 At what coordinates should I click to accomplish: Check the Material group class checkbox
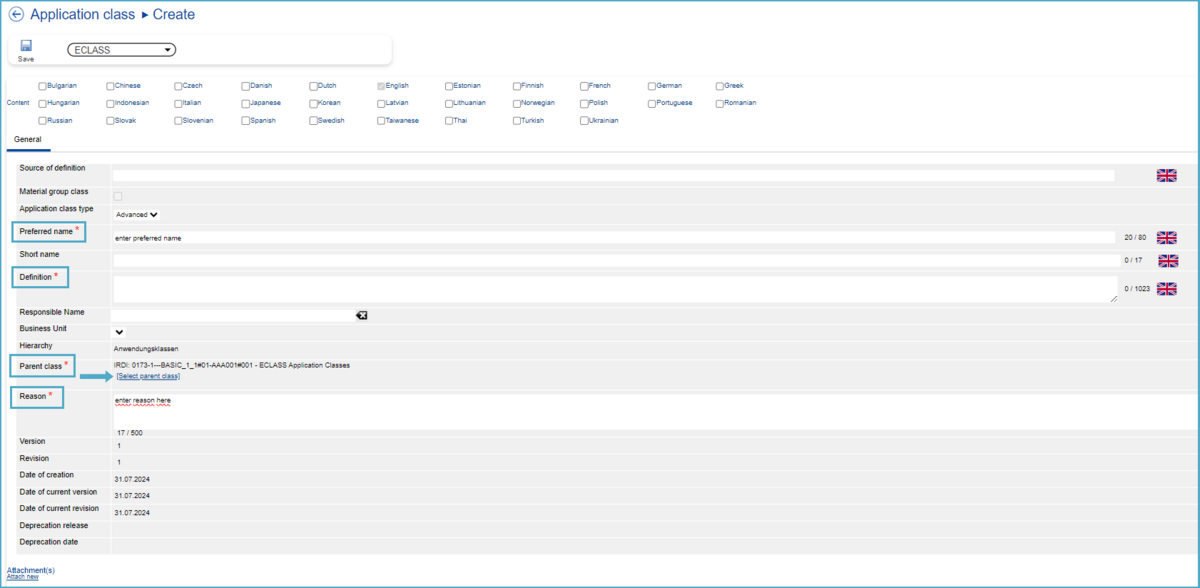coord(118,196)
